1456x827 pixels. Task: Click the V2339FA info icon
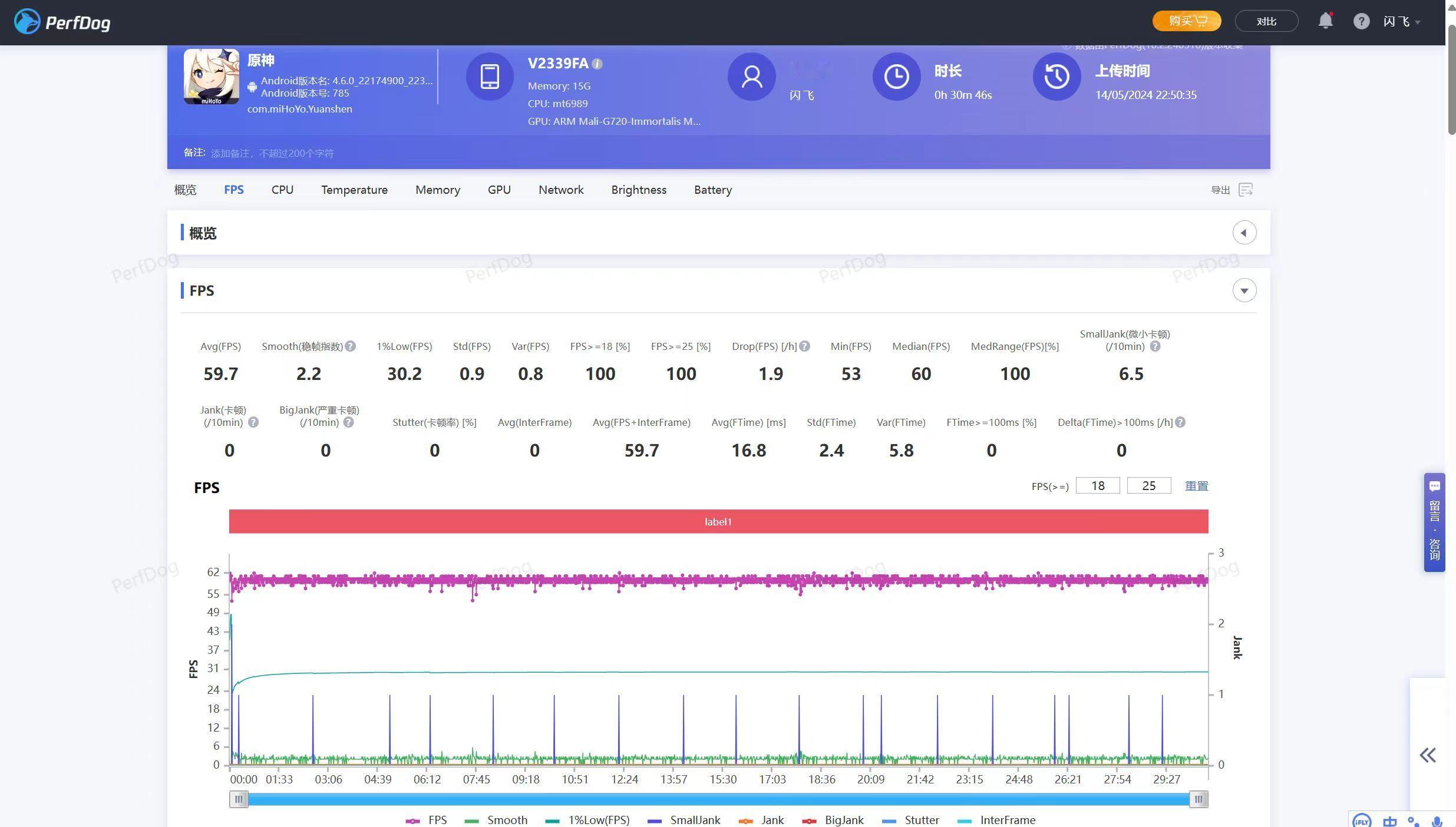[597, 64]
